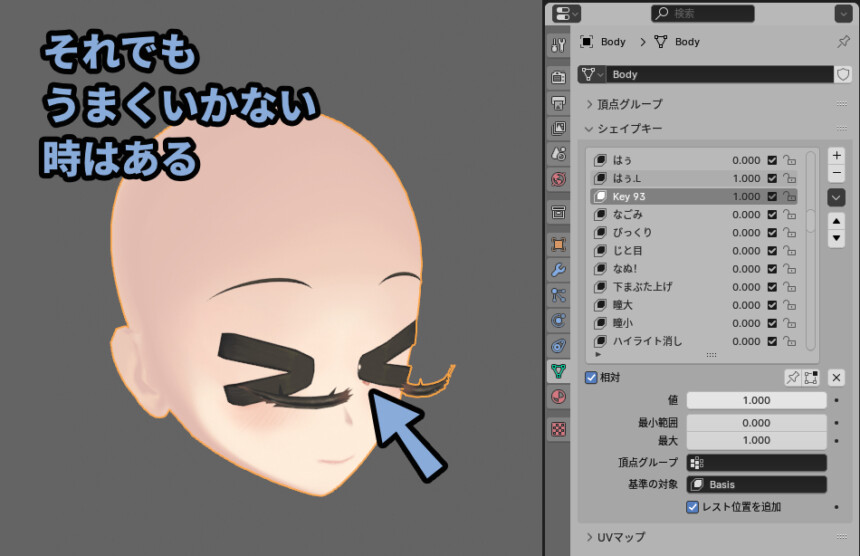
Task: Open the Texture properties tab
Action: coord(558,429)
